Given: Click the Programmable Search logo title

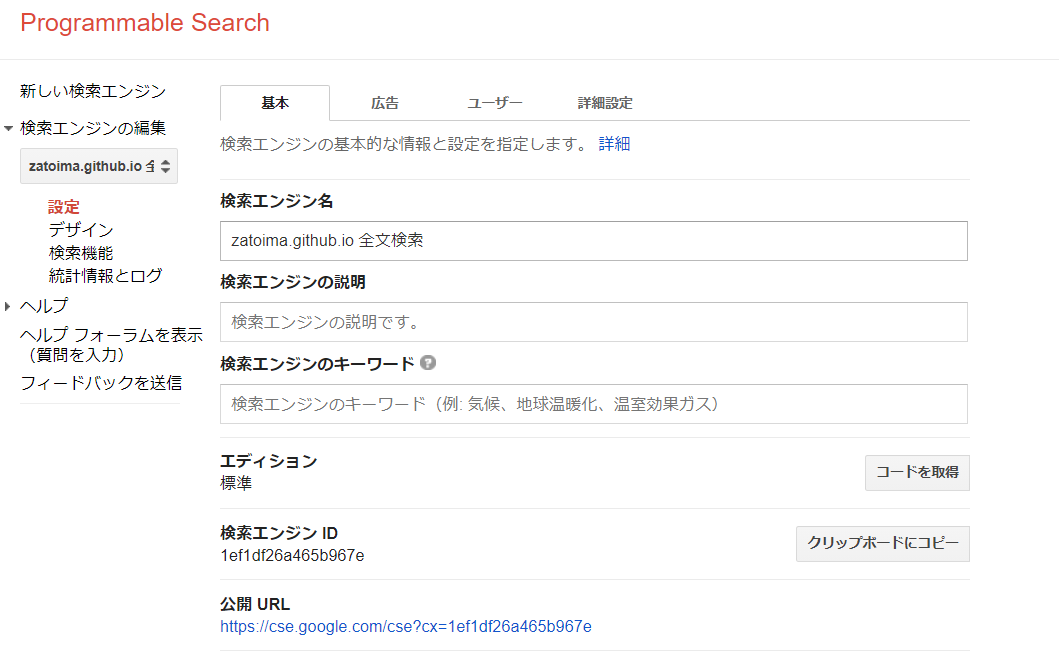Looking at the screenshot, I should click(x=145, y=23).
